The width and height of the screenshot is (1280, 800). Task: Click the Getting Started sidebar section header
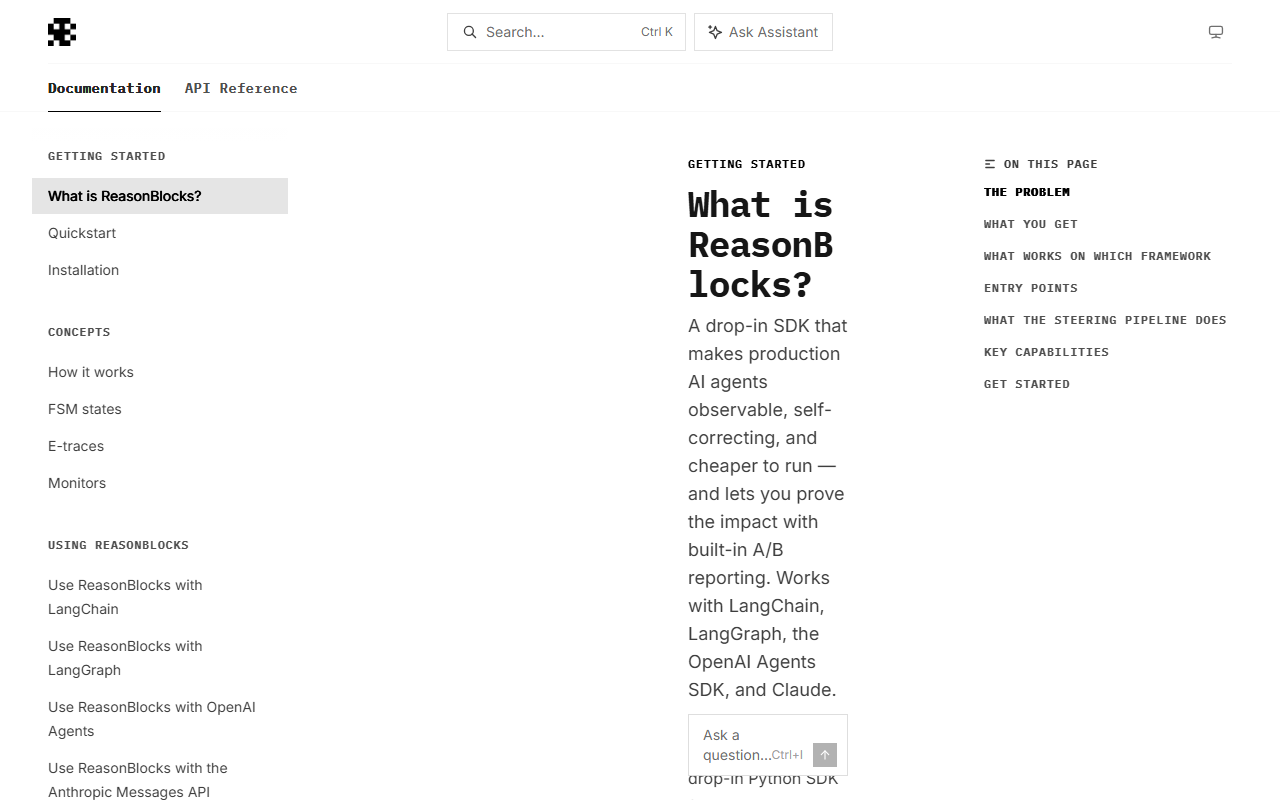click(x=107, y=156)
